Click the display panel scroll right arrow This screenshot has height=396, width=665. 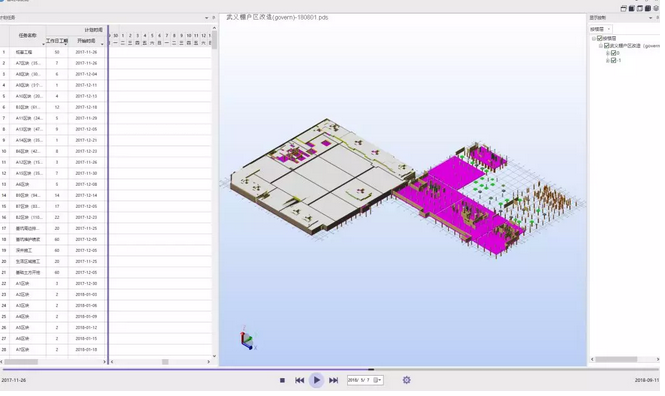pyautogui.click(x=658, y=359)
